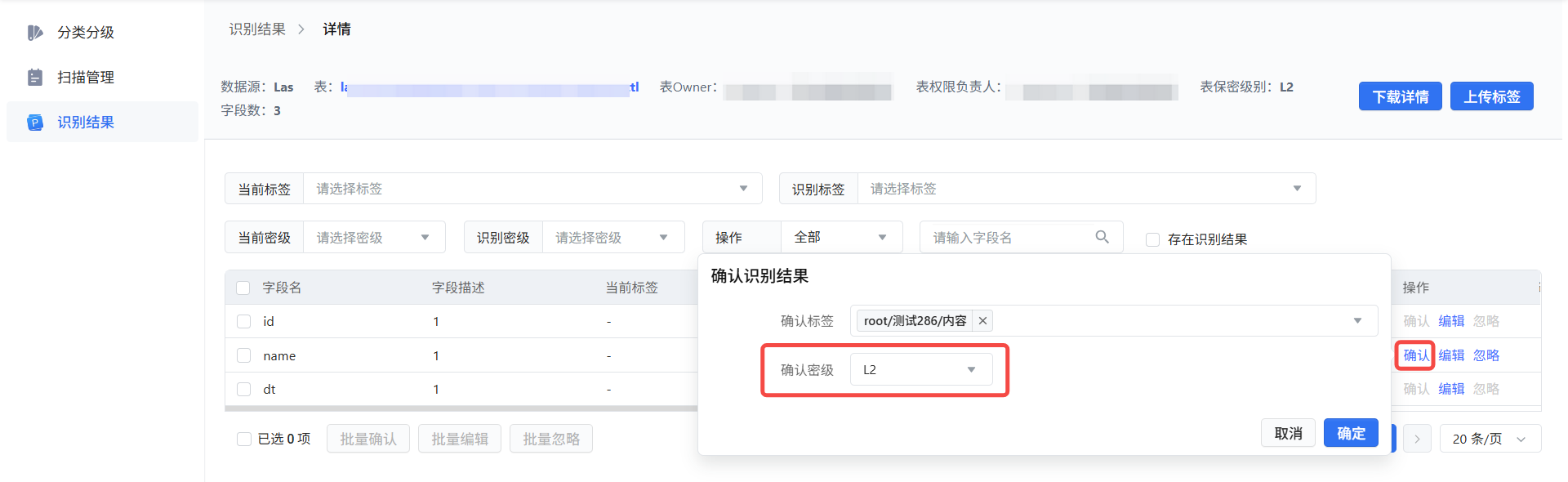This screenshot has height=482, width=1568.
Task: Open the 确认标签 dropdown arrow
Action: pyautogui.click(x=1357, y=320)
